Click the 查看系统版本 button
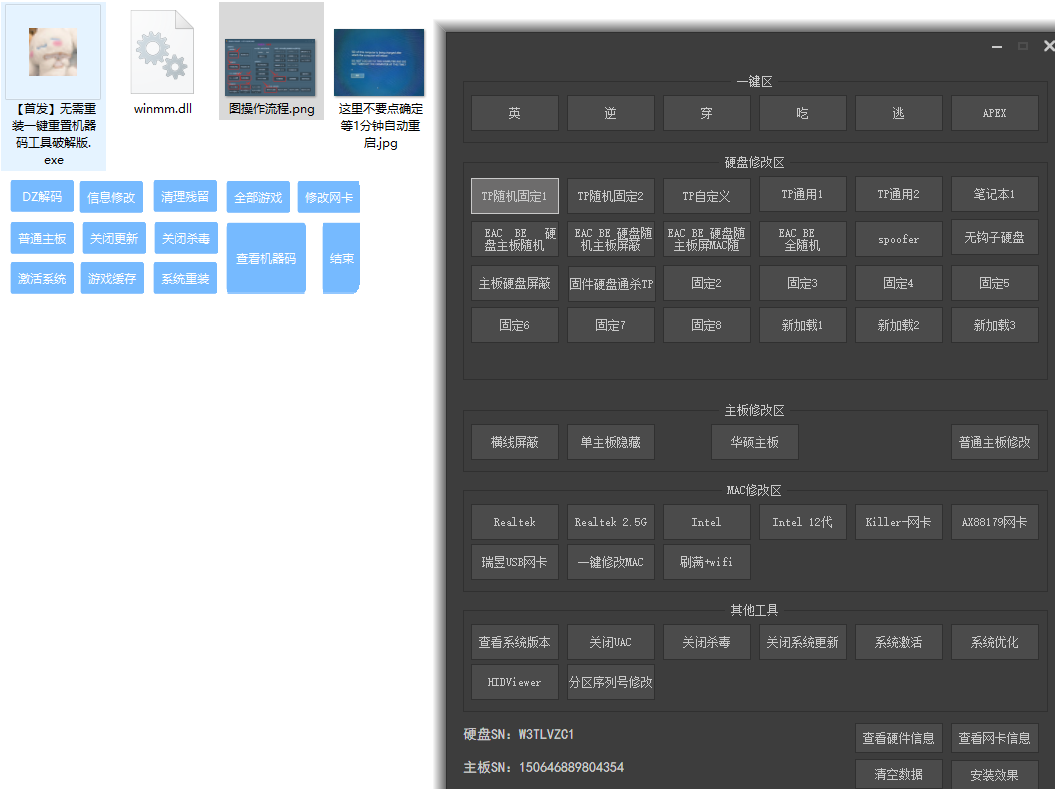 tap(514, 642)
